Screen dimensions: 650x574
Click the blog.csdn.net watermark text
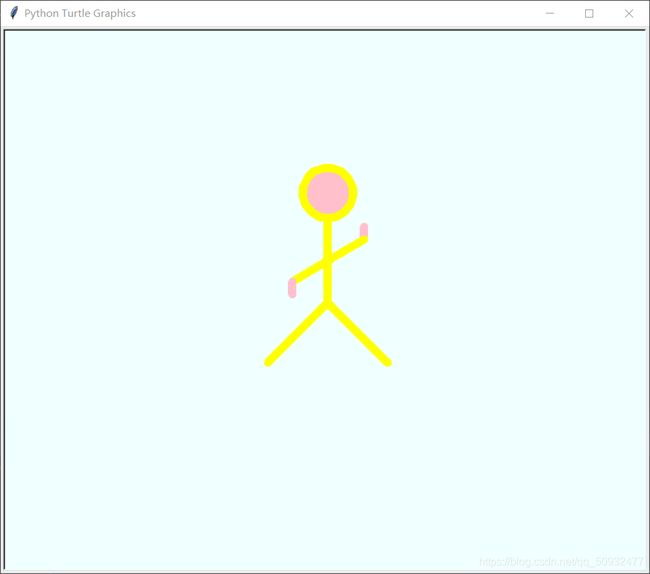pyautogui.click(x=560, y=562)
